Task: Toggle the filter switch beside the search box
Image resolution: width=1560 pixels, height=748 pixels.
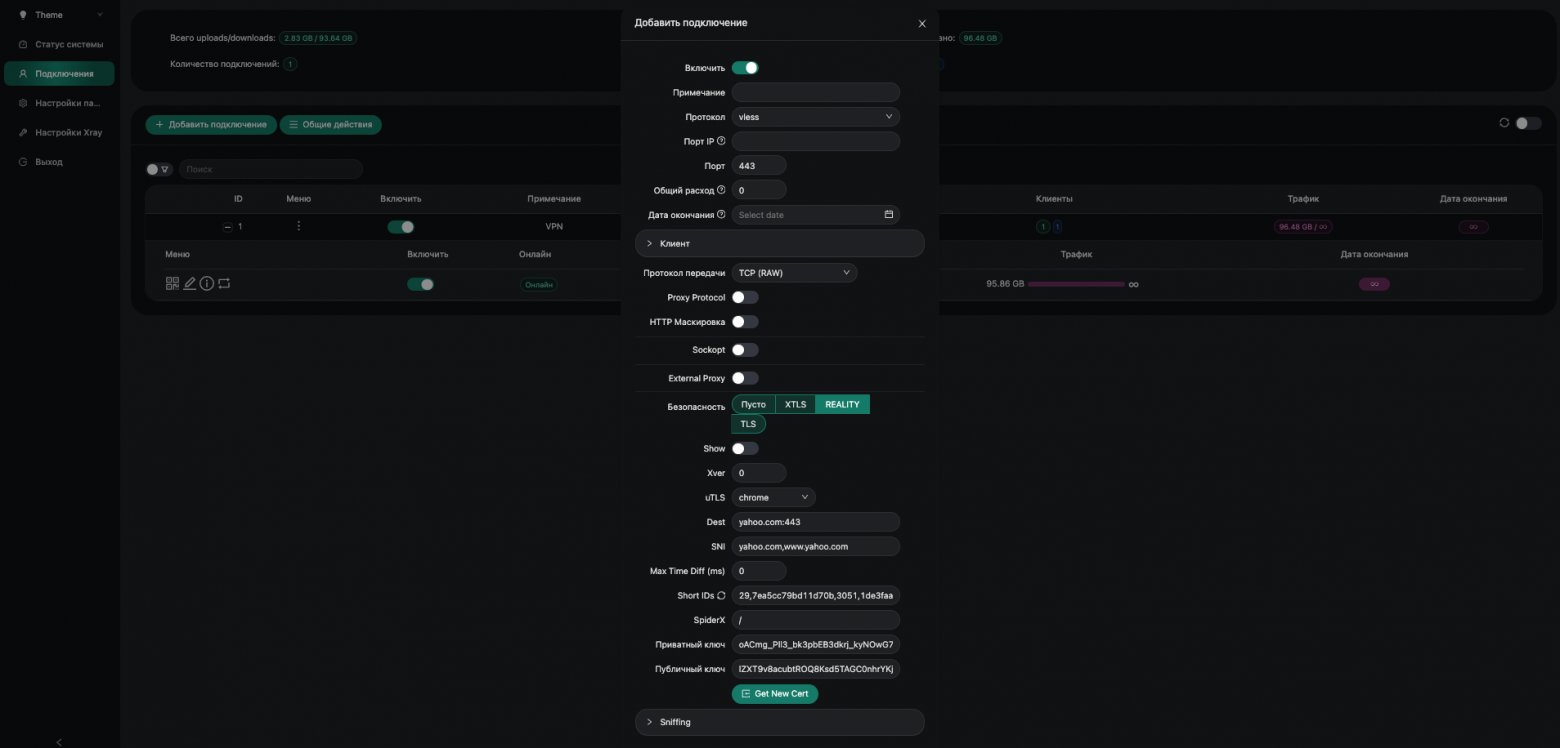Action: (158, 169)
